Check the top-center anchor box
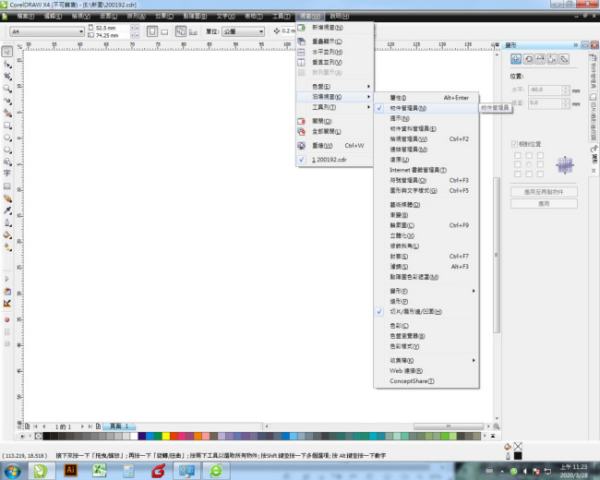This screenshot has height=480, width=600. point(529,155)
